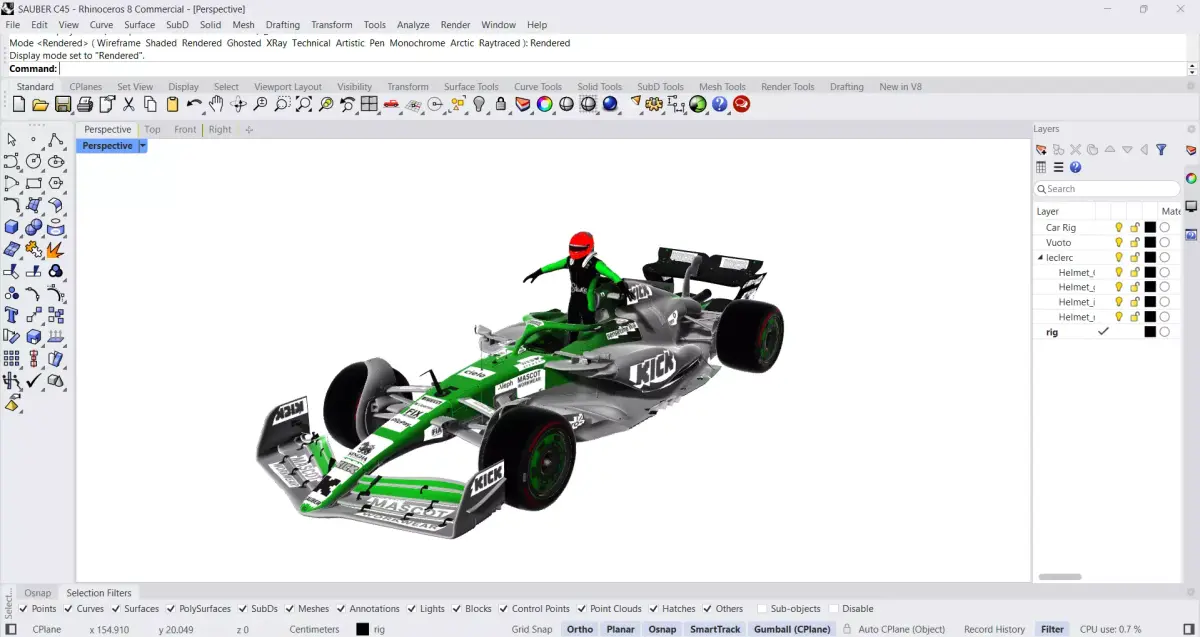Screen dimensions: 1200x637
Task: Toggle the Curves selection filter checkbox
Action: 69,609
